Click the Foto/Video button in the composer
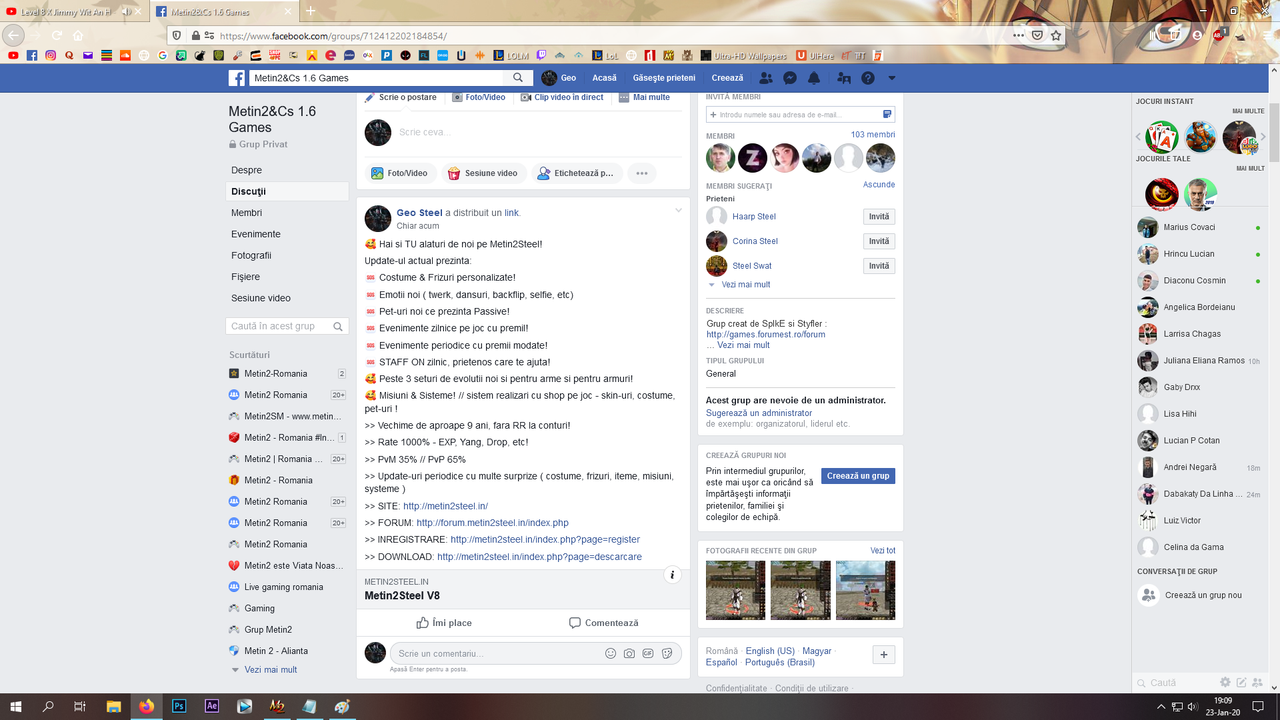Image resolution: width=1280 pixels, height=720 pixels. pyautogui.click(x=399, y=173)
